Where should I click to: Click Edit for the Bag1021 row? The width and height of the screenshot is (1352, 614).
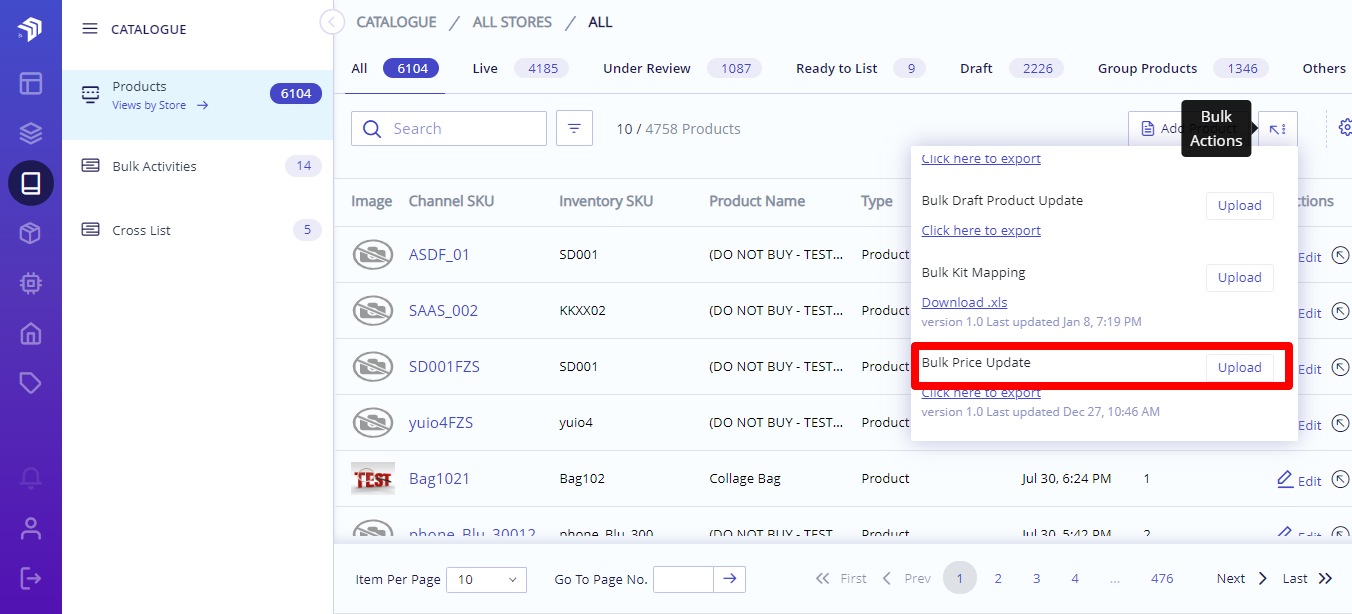[1299, 480]
